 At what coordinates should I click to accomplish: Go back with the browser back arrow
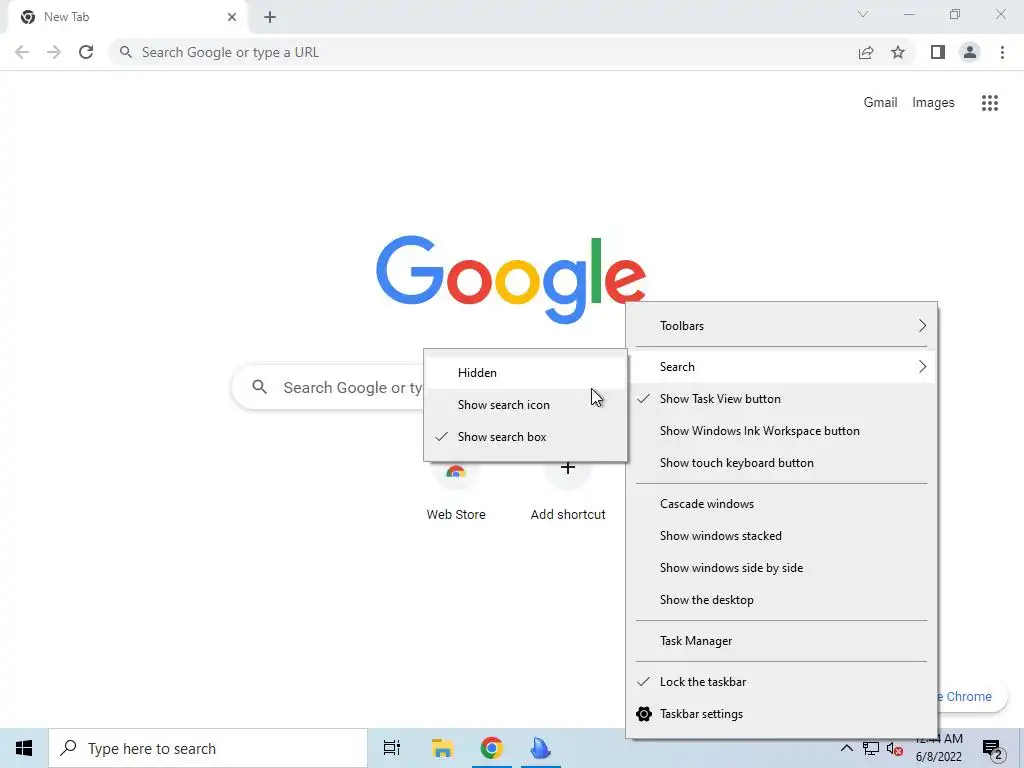pyautogui.click(x=22, y=52)
